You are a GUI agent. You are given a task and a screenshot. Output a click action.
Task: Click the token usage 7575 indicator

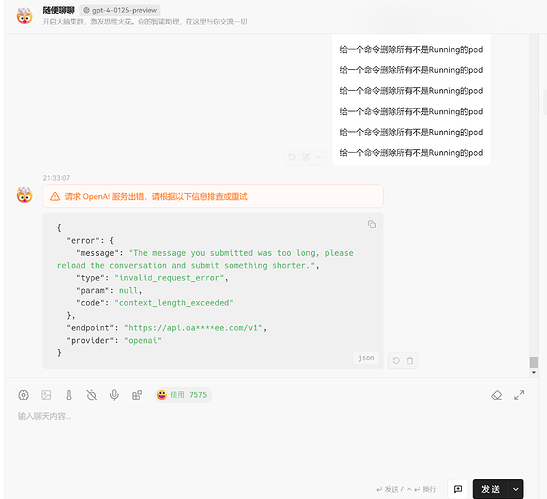click(x=183, y=395)
